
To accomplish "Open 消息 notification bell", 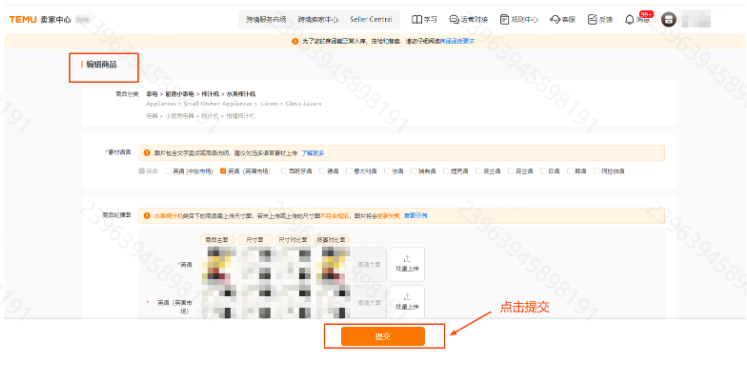I will pos(630,20).
